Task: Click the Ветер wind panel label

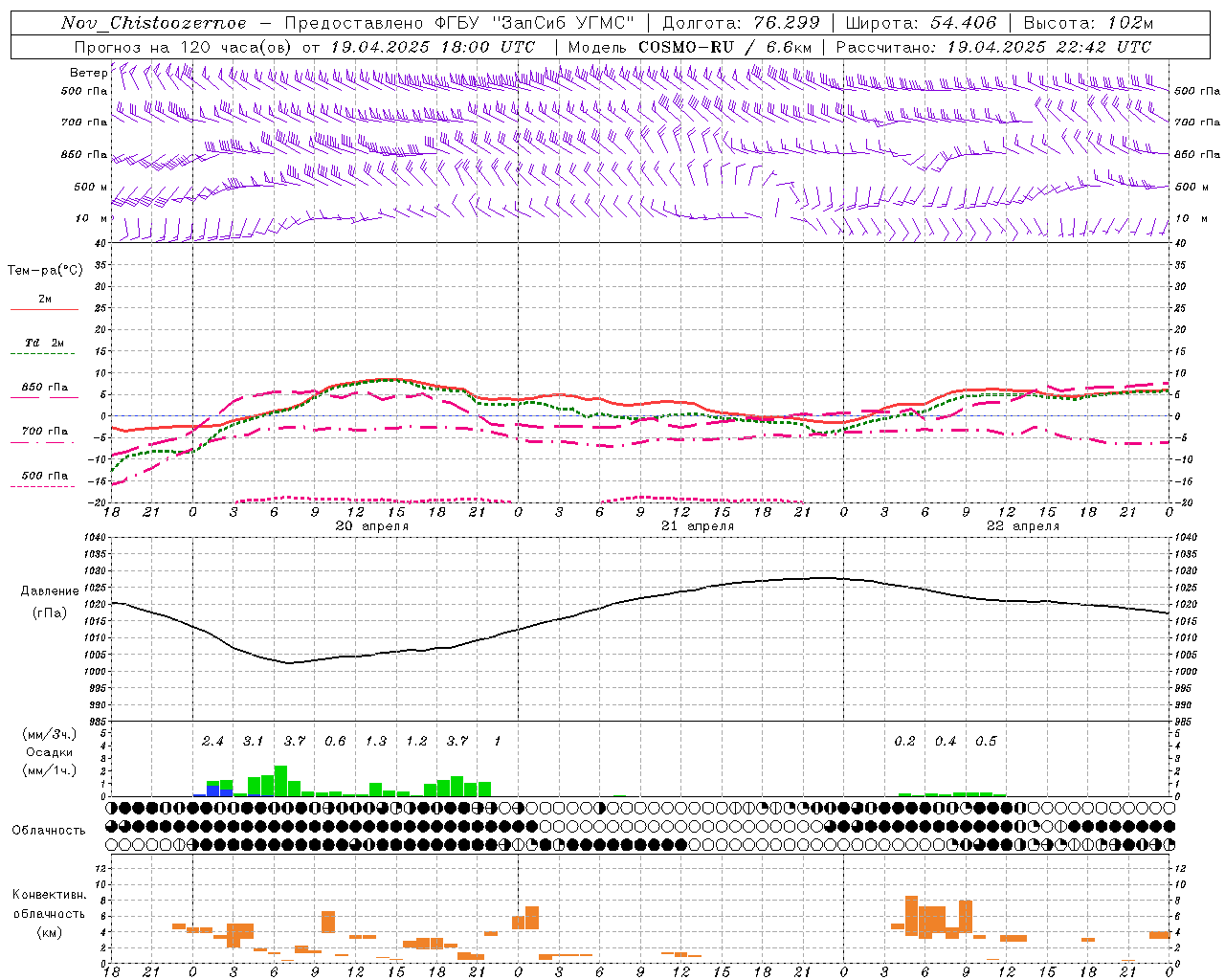Action: pos(89,73)
